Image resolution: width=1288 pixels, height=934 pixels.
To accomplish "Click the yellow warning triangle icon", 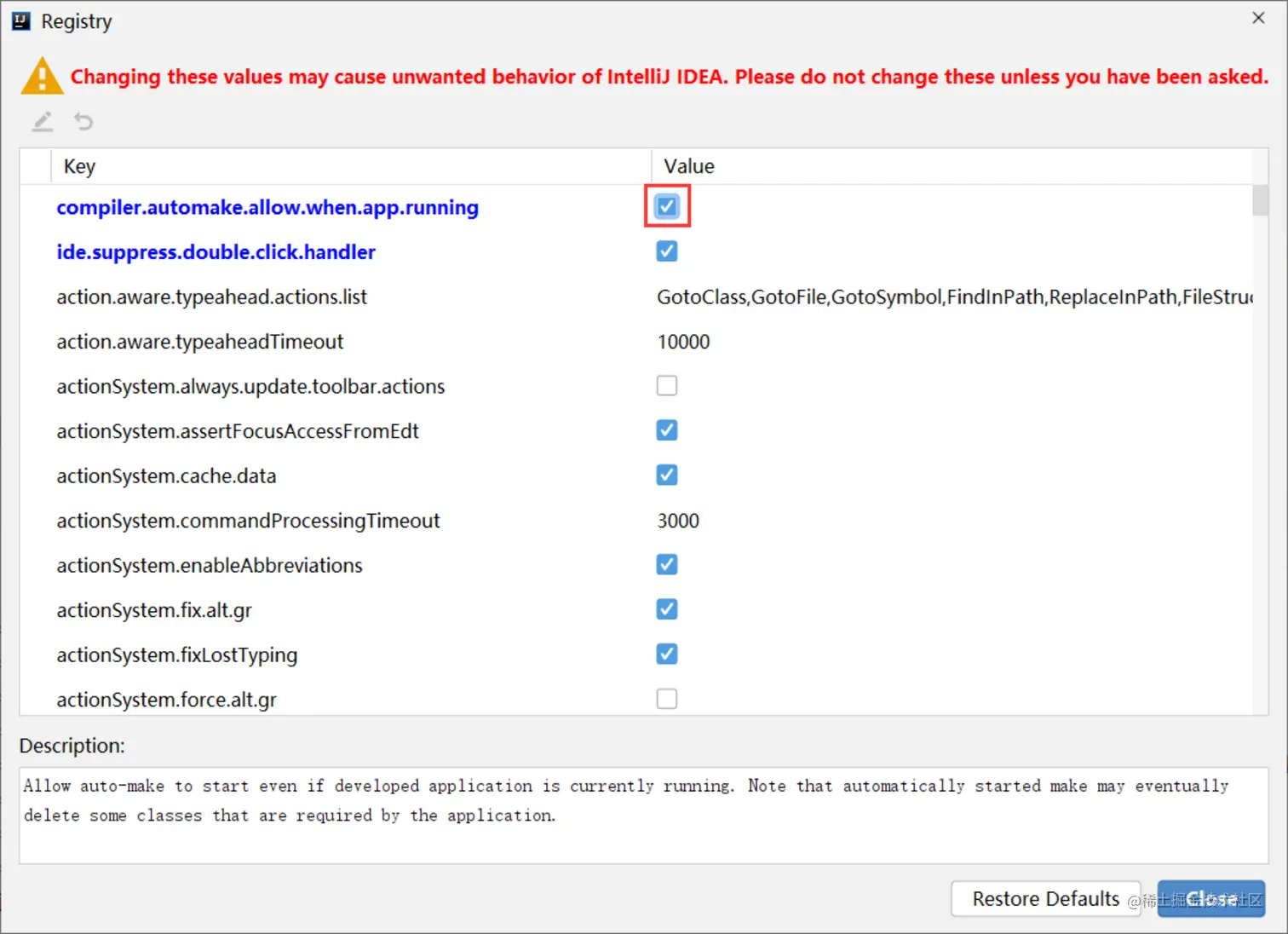I will [x=42, y=76].
